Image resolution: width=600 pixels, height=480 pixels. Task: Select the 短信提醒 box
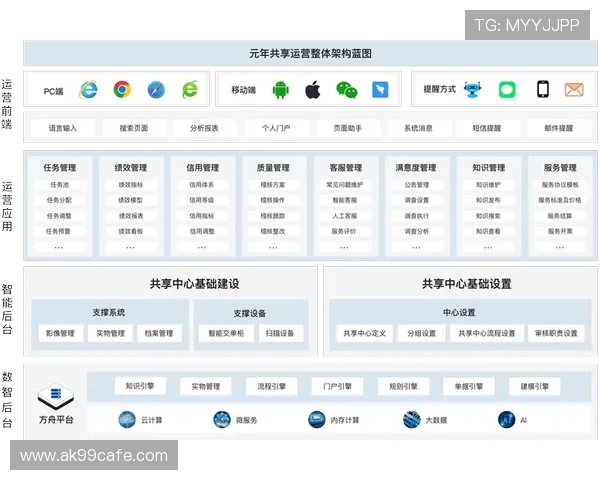pyautogui.click(x=487, y=128)
